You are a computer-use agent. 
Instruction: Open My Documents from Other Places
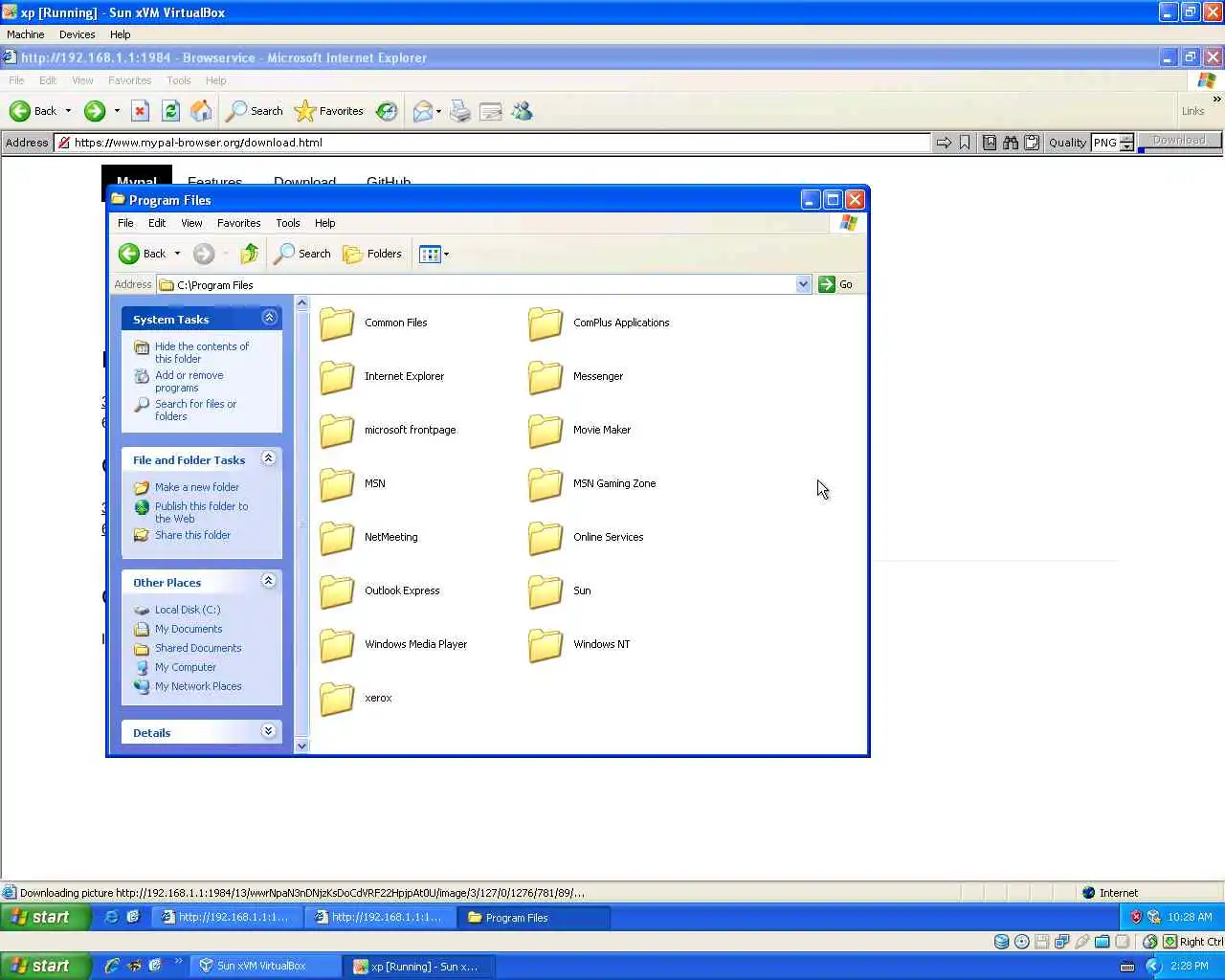[189, 629]
